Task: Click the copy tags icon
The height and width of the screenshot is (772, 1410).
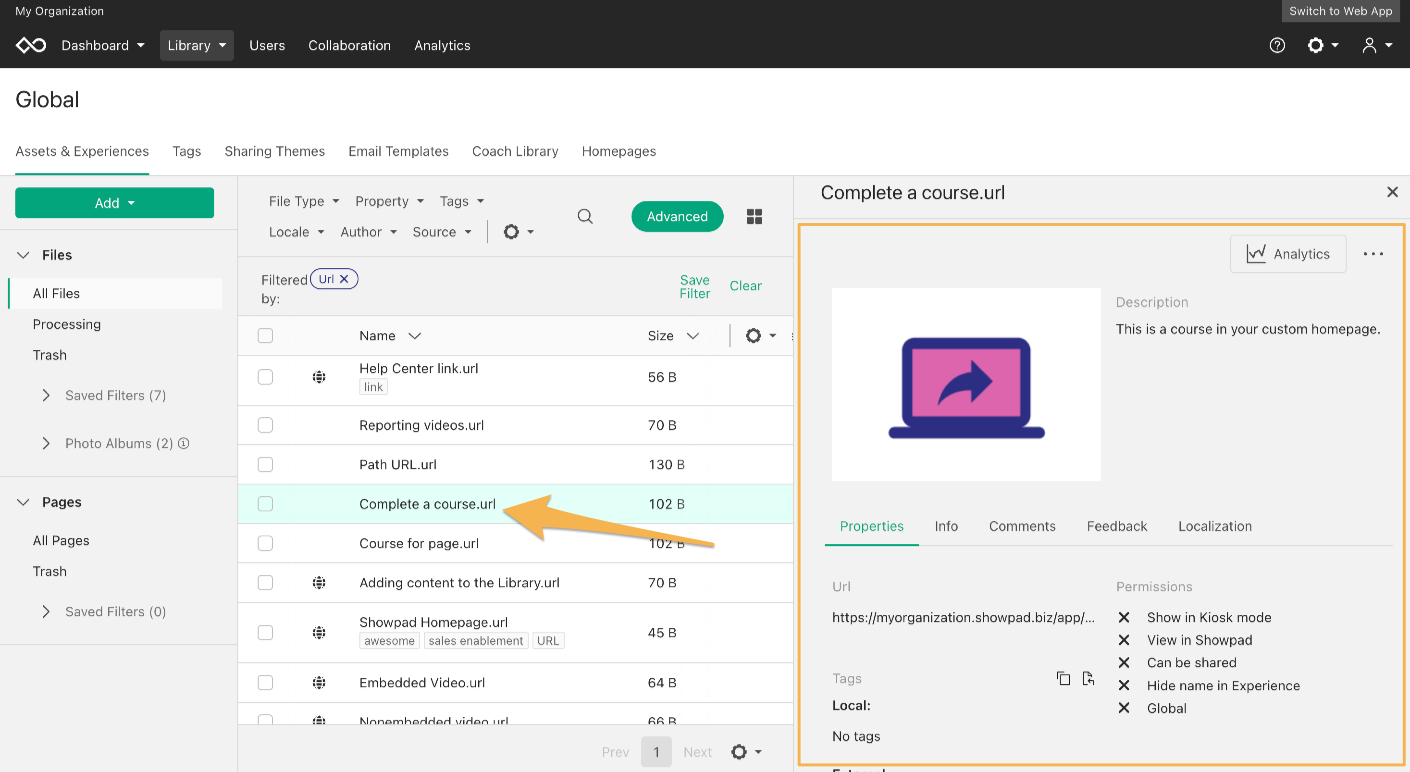Action: pos(1063,679)
